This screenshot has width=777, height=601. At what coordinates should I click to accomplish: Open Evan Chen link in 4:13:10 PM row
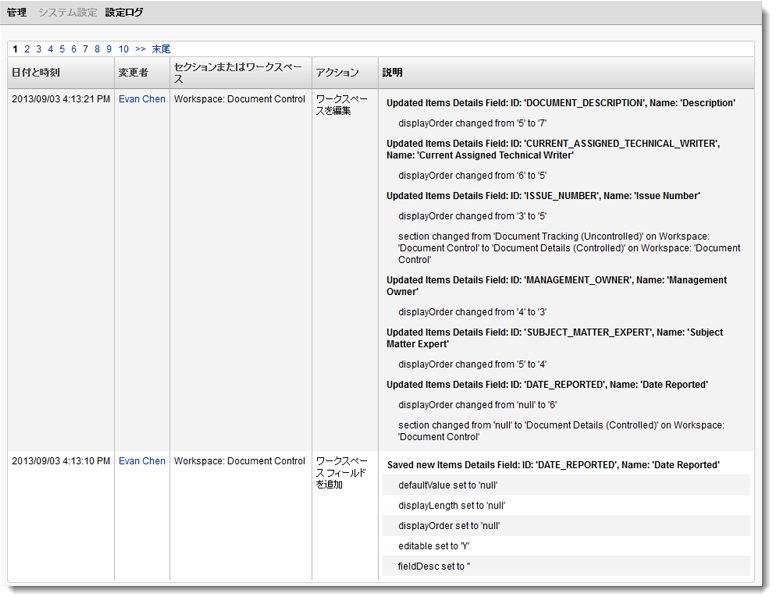(142, 461)
